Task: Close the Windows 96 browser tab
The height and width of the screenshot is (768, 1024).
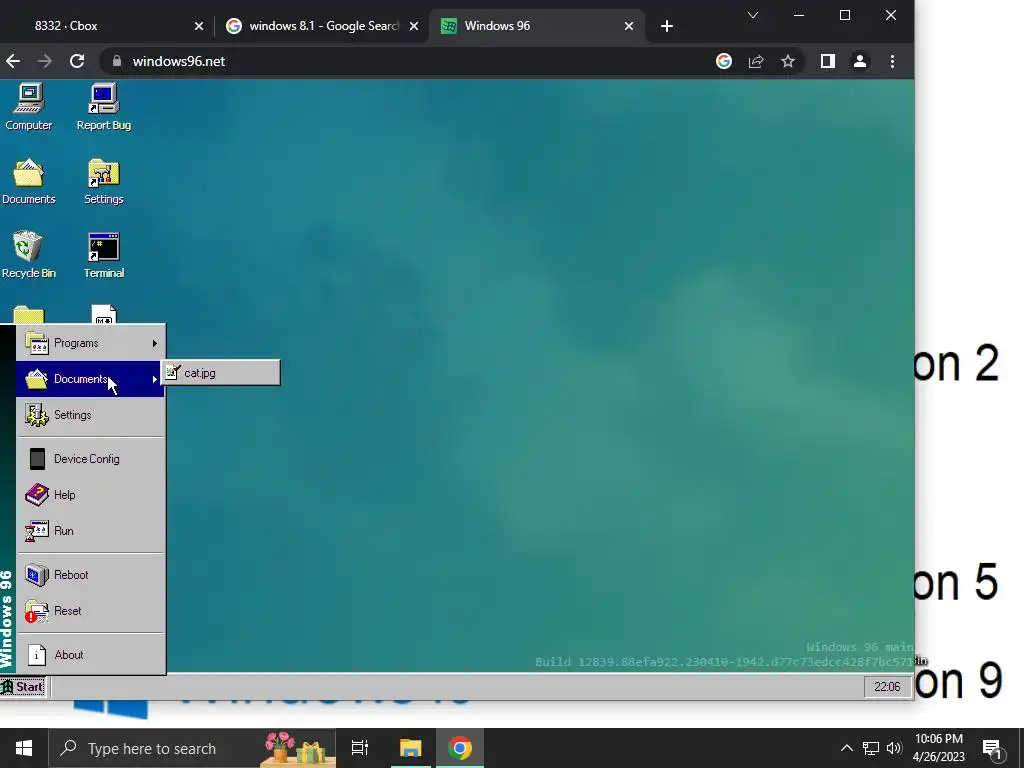Action: click(x=629, y=26)
